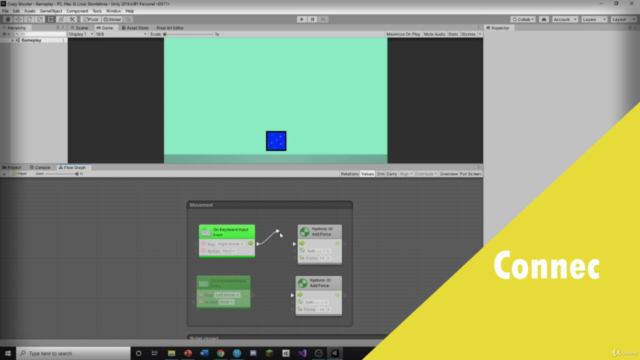Open the Layout dropdown

pyautogui.click(x=624, y=19)
